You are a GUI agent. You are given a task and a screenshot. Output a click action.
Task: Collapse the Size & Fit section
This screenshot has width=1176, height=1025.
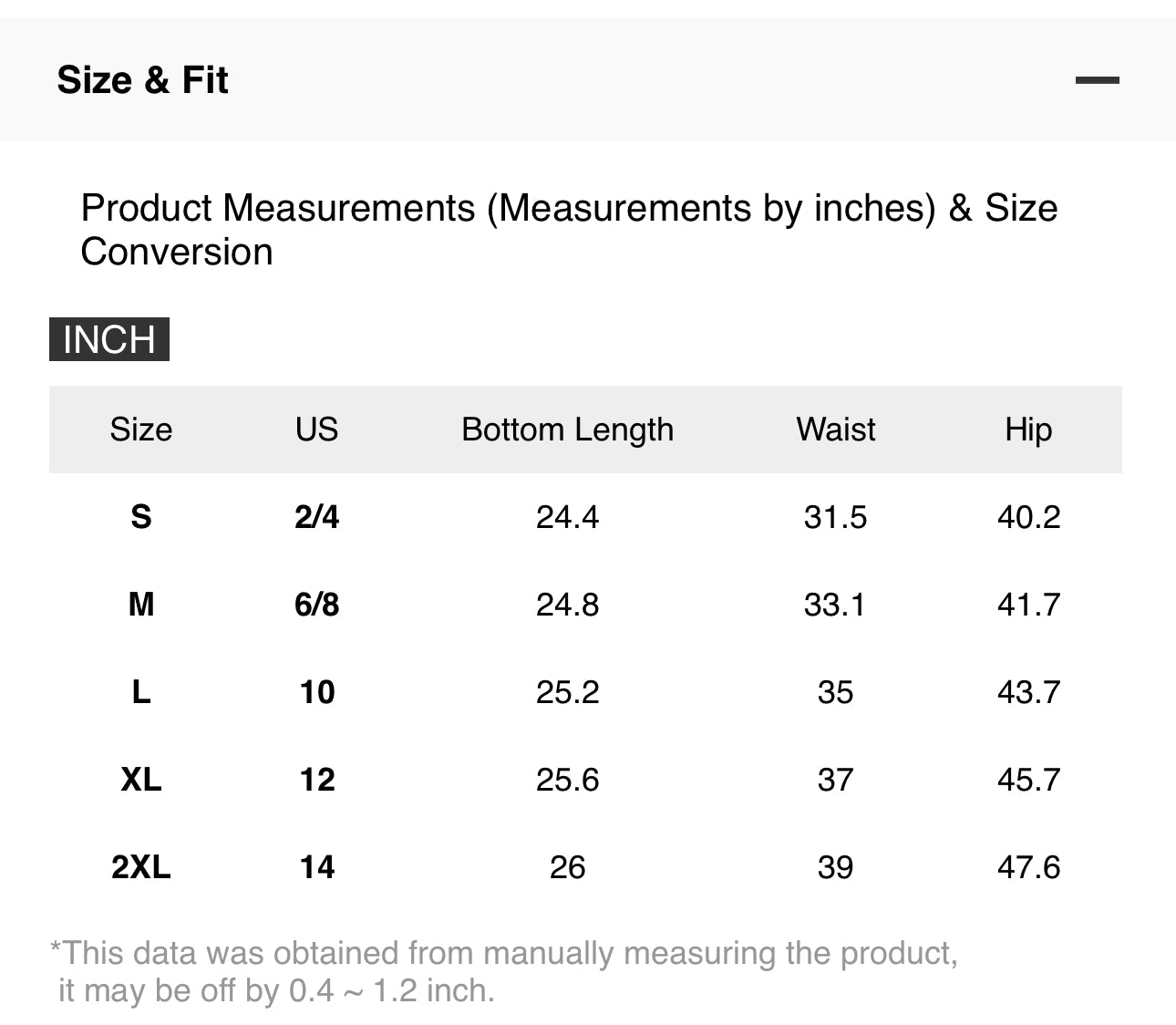(x=1097, y=80)
